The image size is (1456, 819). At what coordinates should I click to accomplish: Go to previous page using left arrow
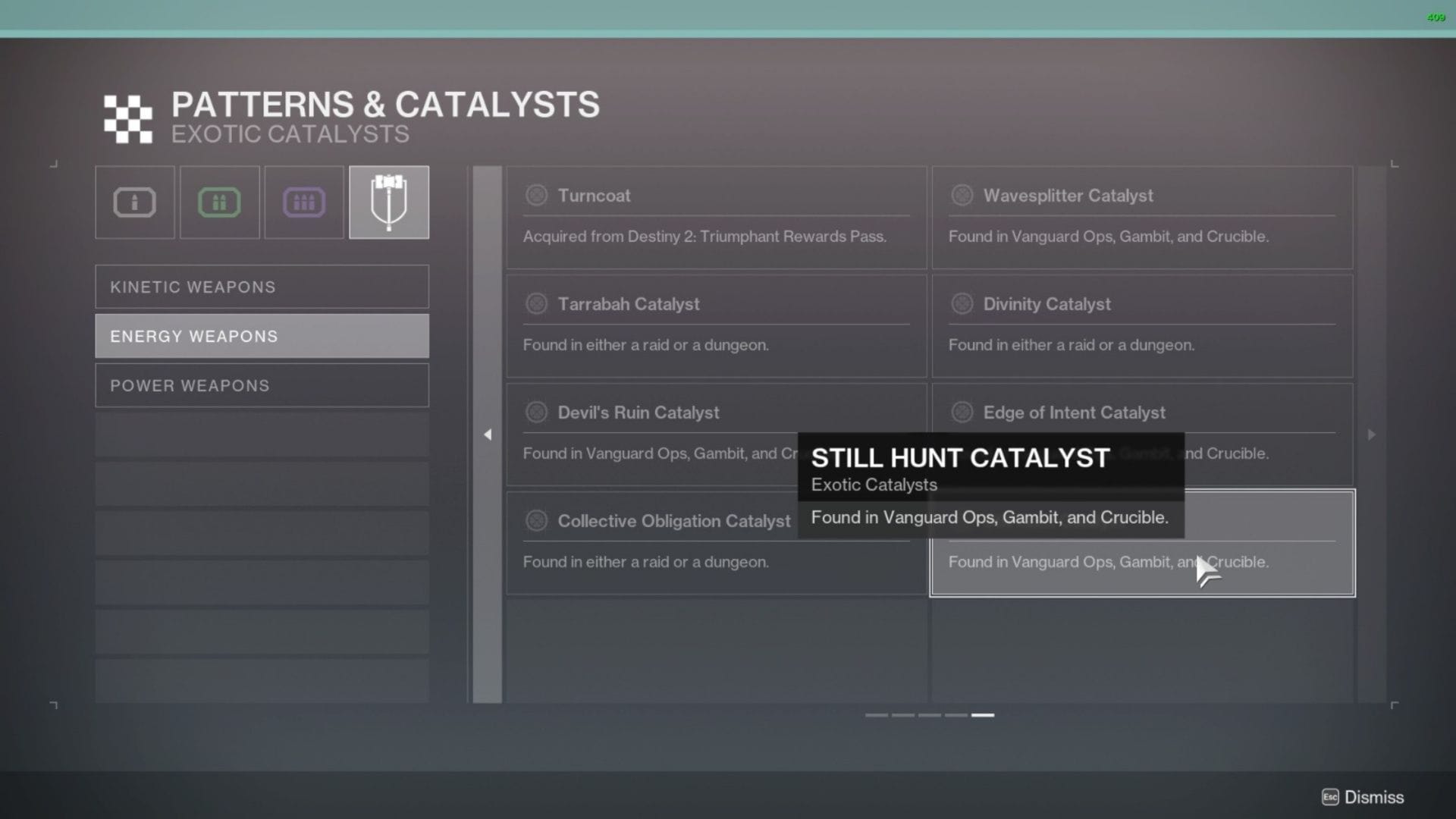(x=488, y=435)
